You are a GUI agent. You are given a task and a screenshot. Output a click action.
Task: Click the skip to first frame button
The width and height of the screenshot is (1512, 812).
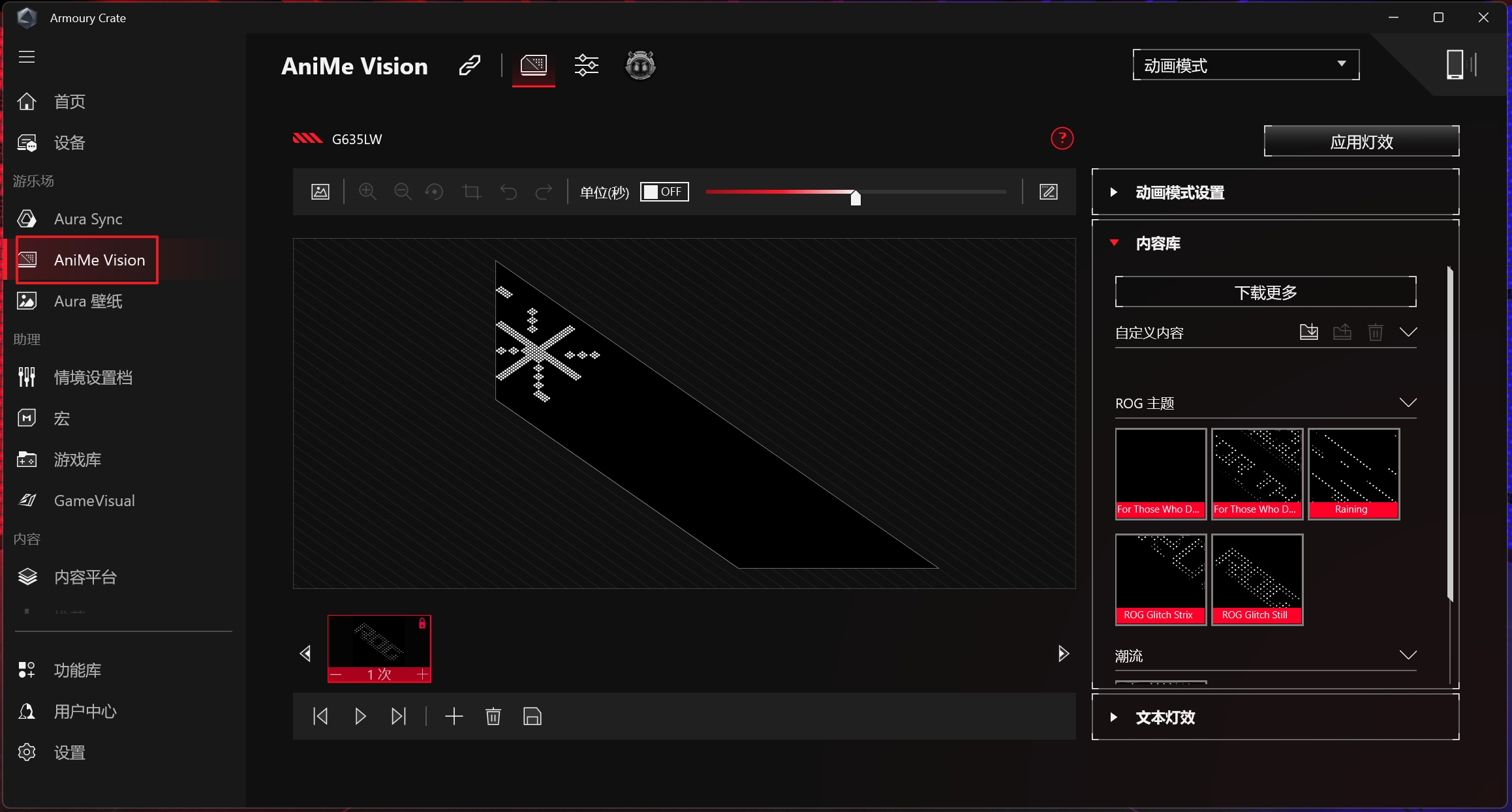(x=320, y=716)
